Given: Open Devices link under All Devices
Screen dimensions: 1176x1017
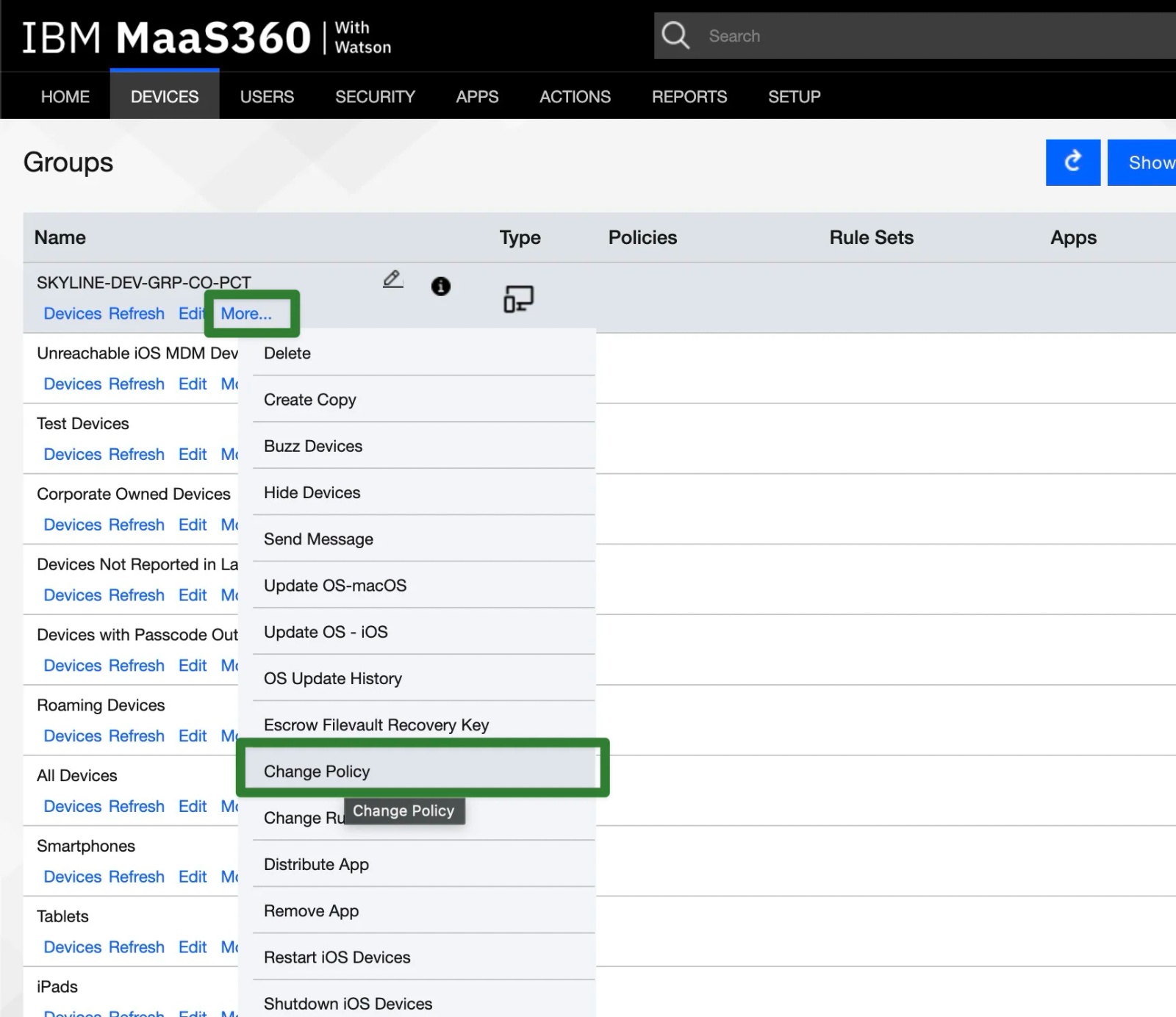Looking at the screenshot, I should pyautogui.click(x=73, y=807).
